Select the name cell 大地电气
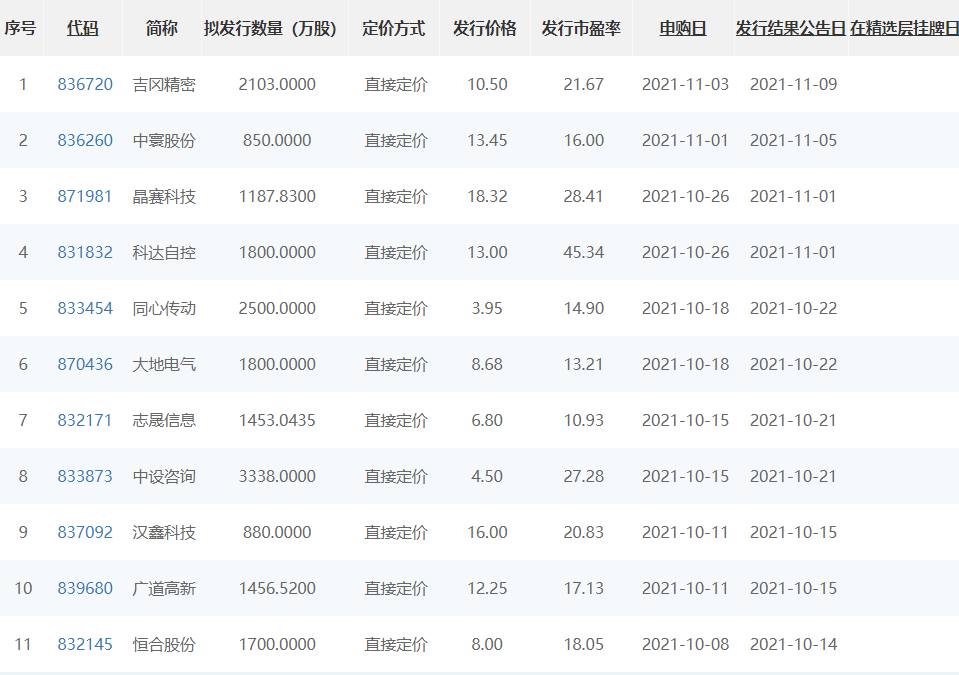959x675 pixels. [164, 364]
